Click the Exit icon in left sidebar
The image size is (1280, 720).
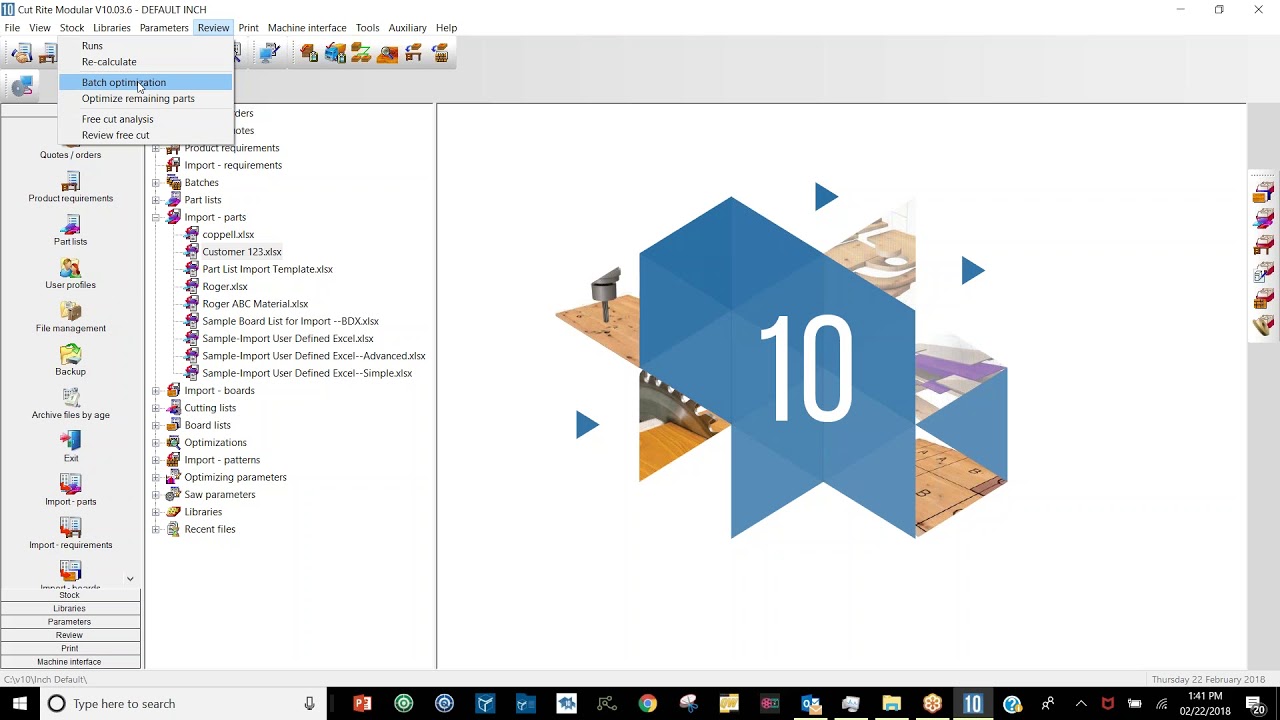click(x=70, y=441)
